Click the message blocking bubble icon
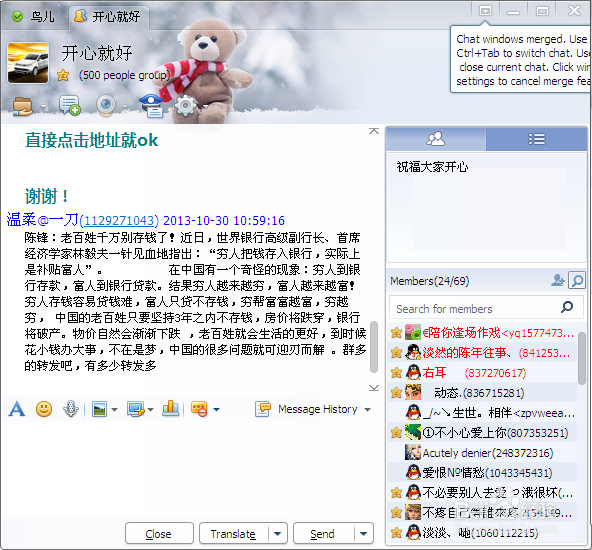 pos(199,409)
